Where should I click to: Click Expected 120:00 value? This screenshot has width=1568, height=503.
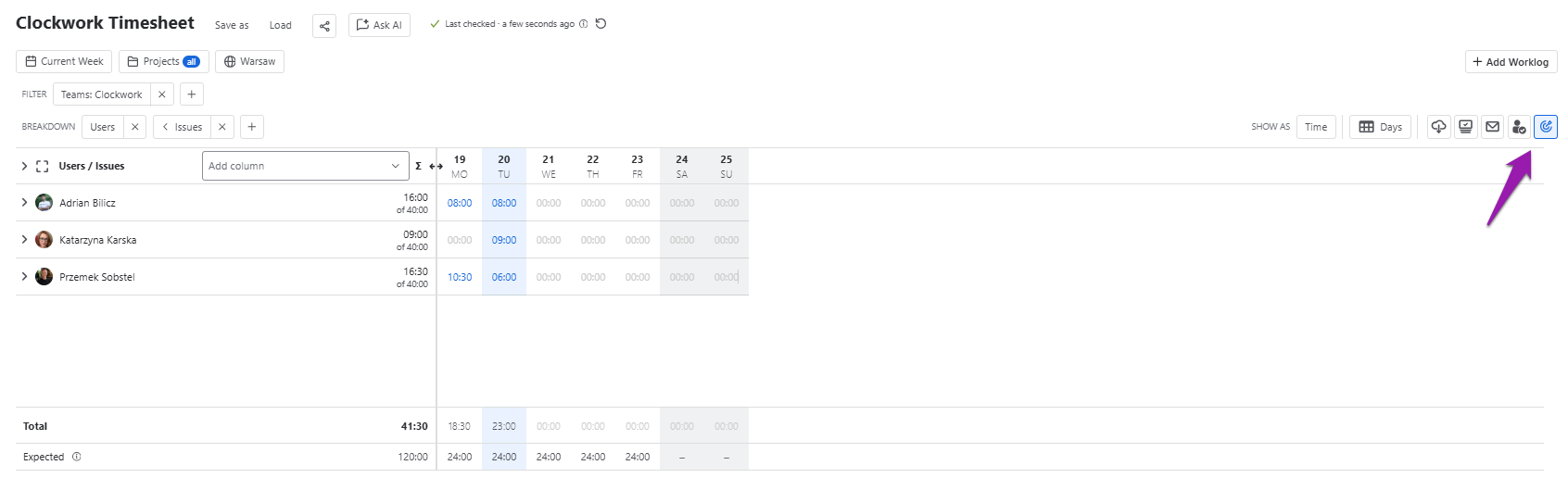(x=413, y=457)
